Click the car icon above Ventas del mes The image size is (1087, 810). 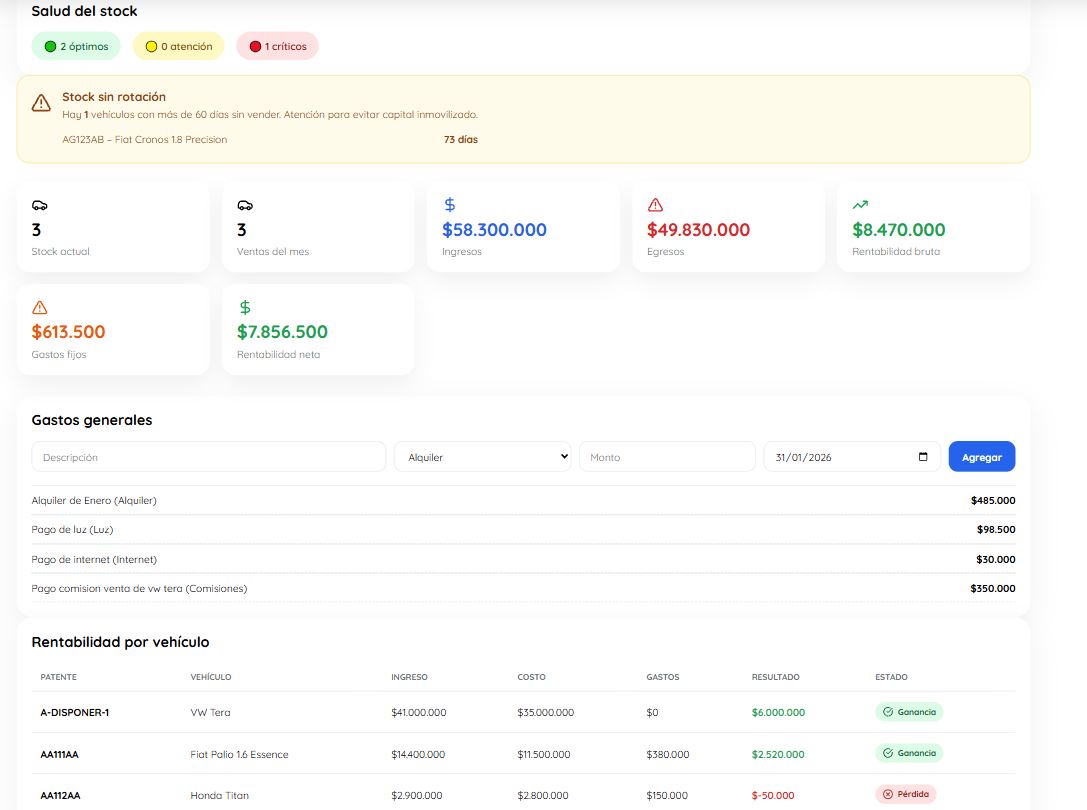[244, 204]
